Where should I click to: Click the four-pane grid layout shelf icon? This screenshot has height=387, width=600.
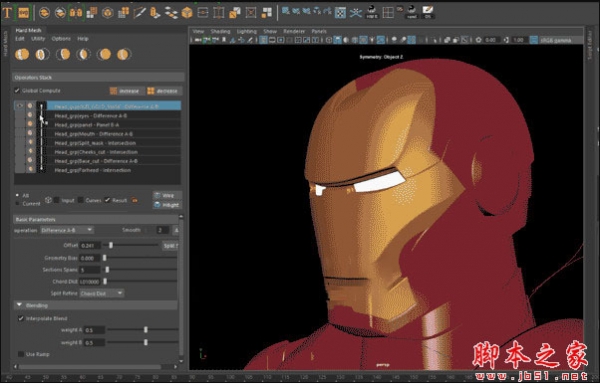(388, 13)
